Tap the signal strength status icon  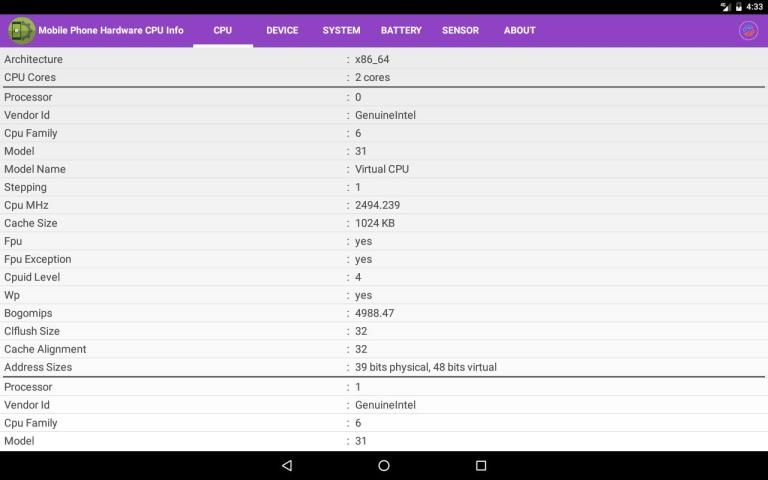pos(725,7)
